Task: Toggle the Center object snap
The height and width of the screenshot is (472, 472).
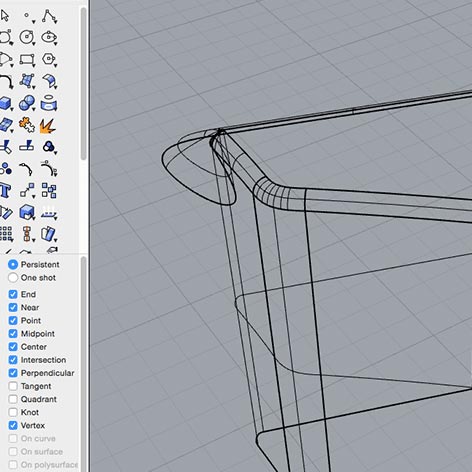Action: point(13,347)
